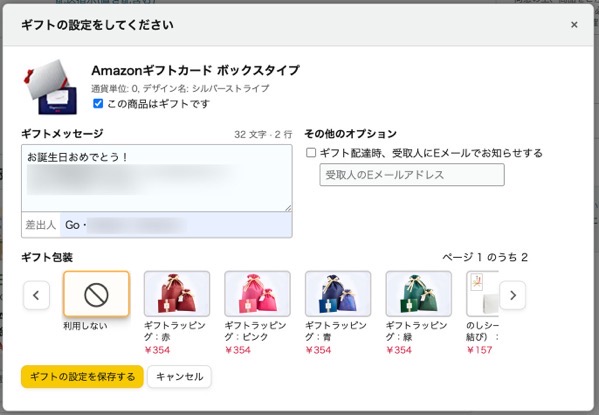Screen dimensions: 599x415
Task: Click the 利用しない label under wrapping
Action: [85, 326]
